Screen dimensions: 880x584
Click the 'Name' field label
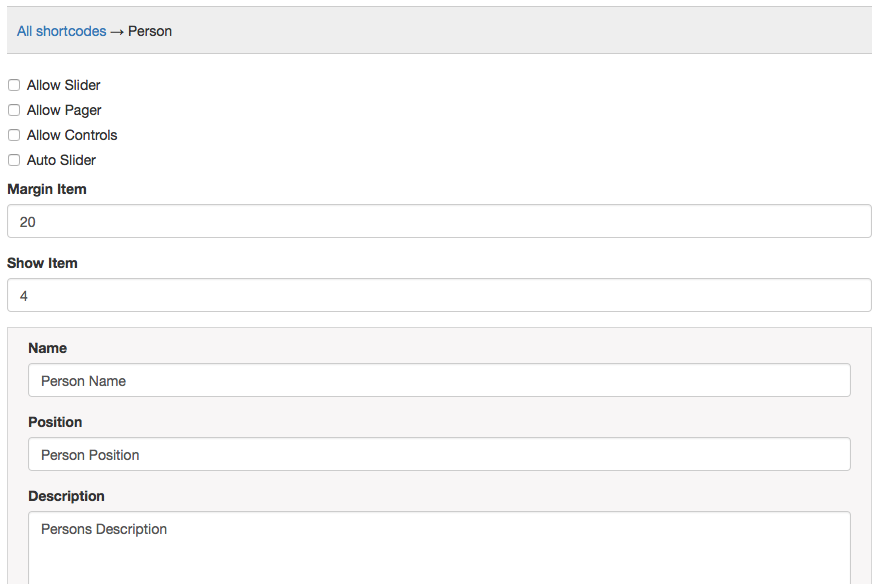tap(47, 348)
